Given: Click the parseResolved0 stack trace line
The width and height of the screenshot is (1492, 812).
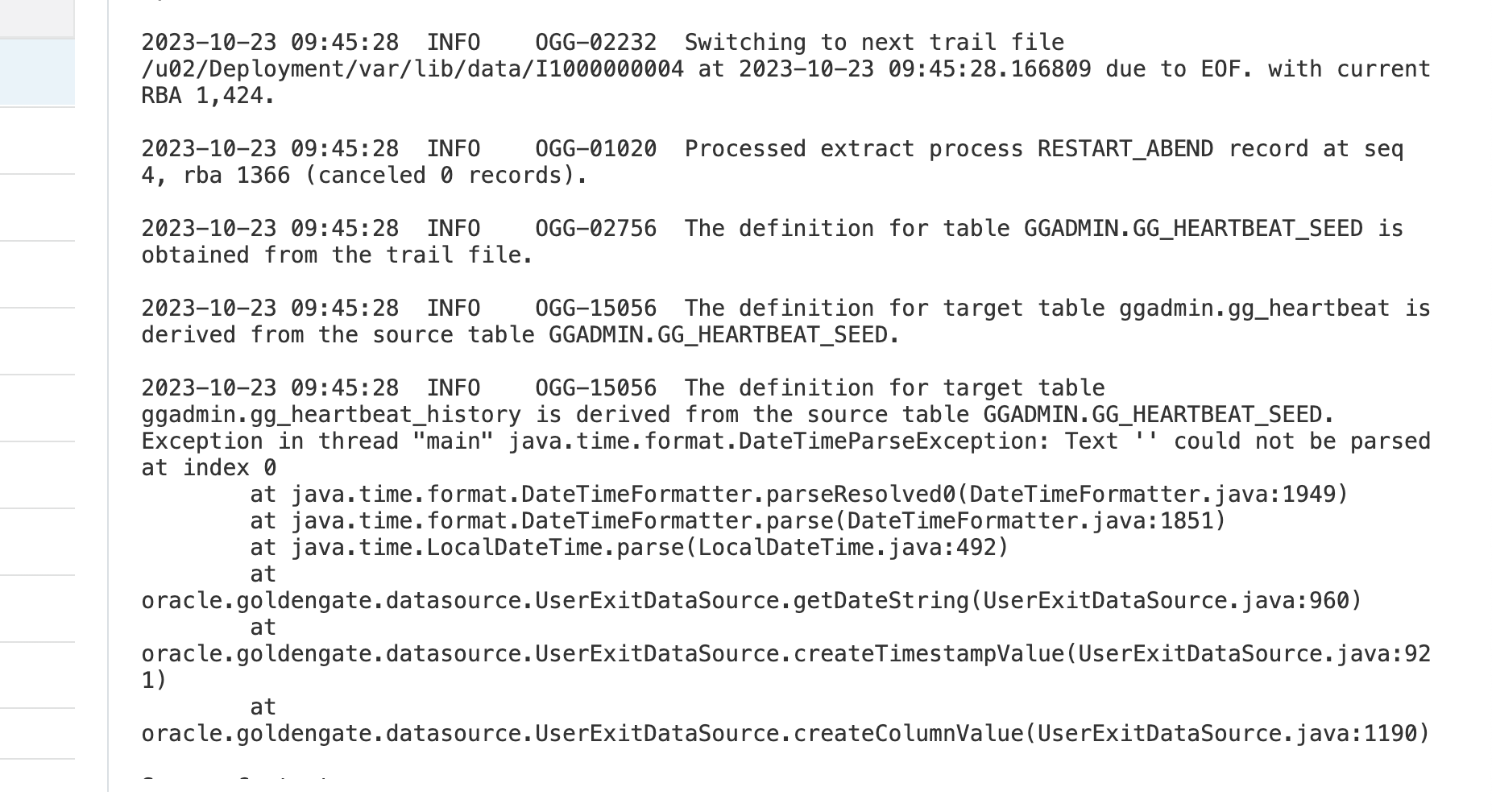Looking at the screenshot, I should 798,495.
